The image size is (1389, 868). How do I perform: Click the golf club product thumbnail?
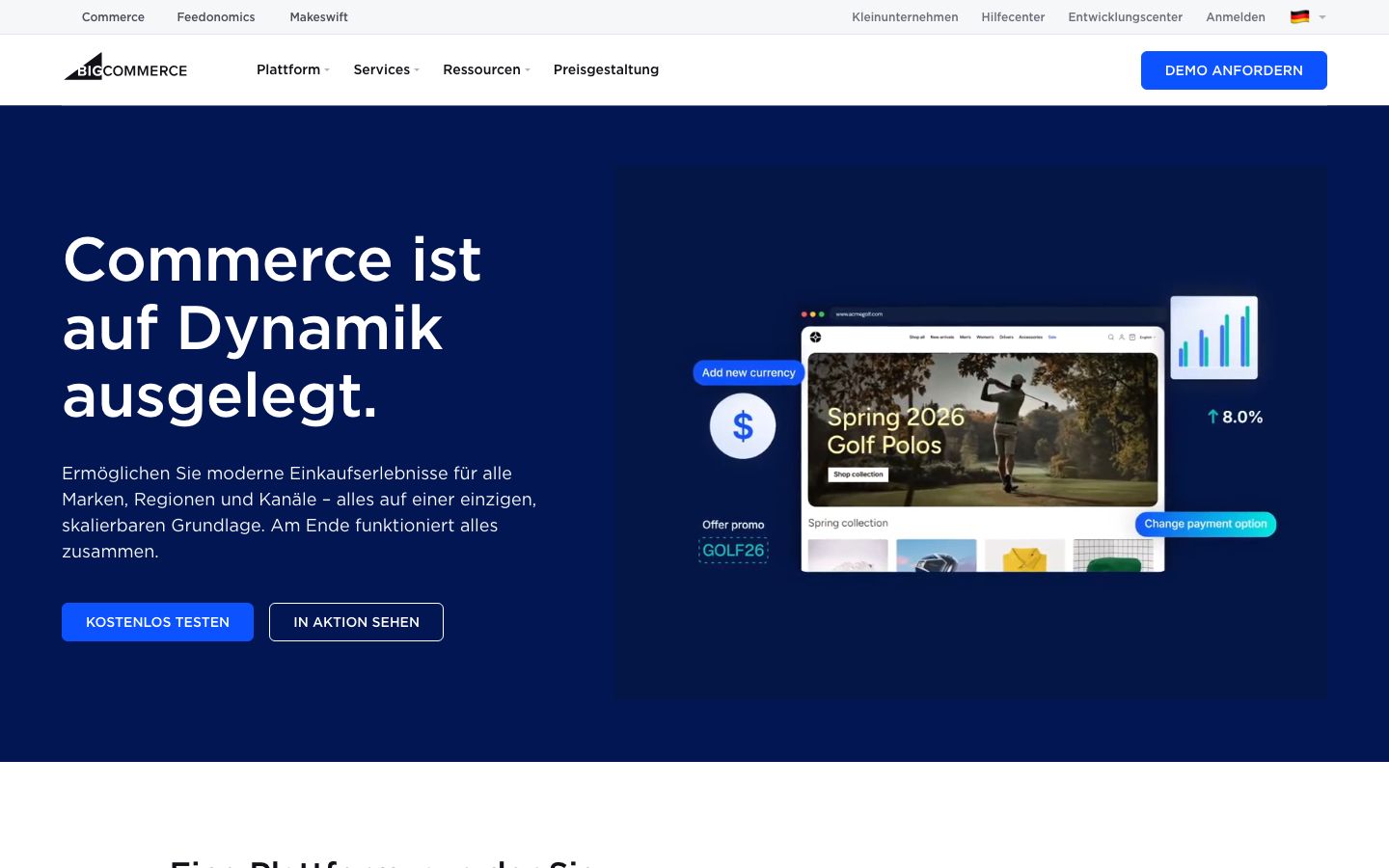[x=937, y=556]
